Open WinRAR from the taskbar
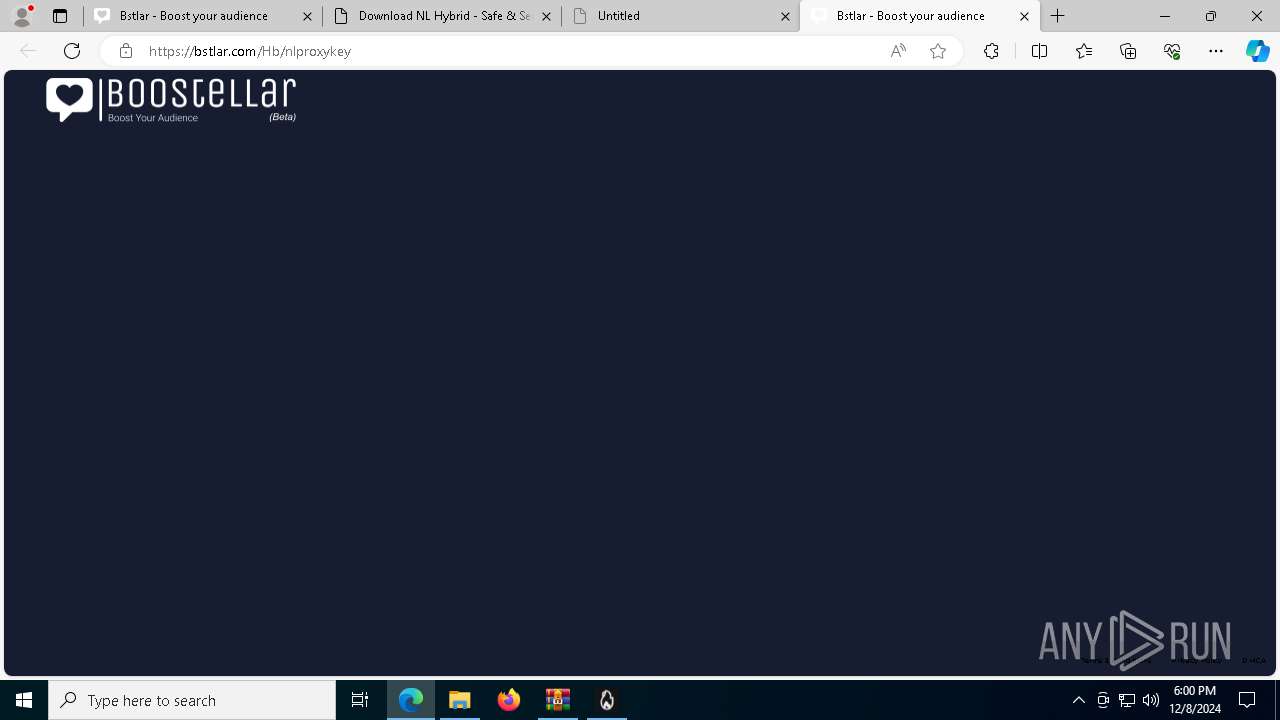 click(x=558, y=700)
